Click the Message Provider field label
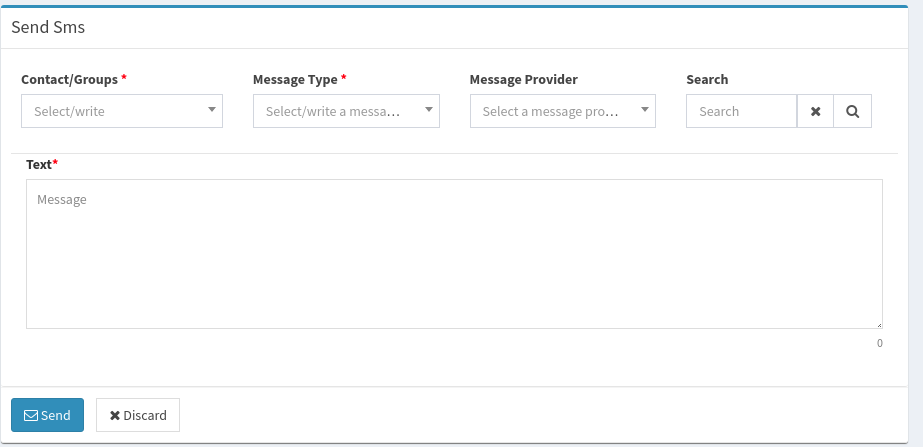Image resolution: width=923 pixels, height=447 pixels. pyautogui.click(x=523, y=80)
